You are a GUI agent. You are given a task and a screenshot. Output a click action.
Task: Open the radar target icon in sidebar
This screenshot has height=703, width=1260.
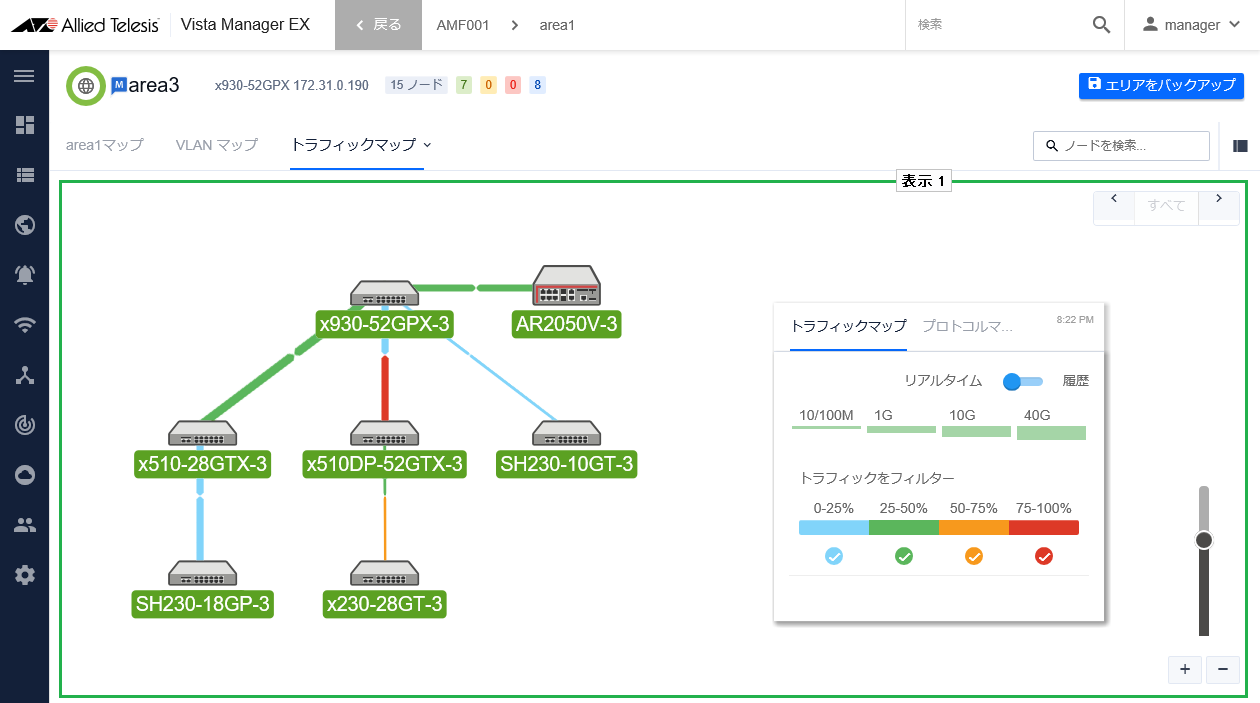24,425
